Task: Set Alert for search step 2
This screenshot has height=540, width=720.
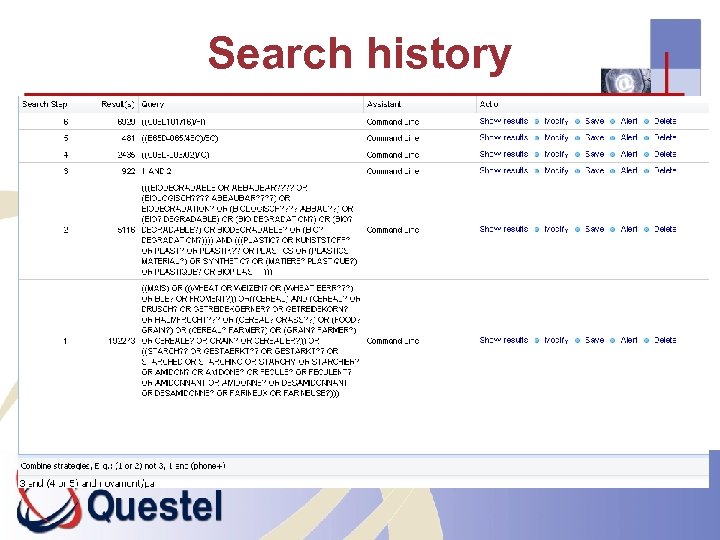Action: pyautogui.click(x=629, y=229)
